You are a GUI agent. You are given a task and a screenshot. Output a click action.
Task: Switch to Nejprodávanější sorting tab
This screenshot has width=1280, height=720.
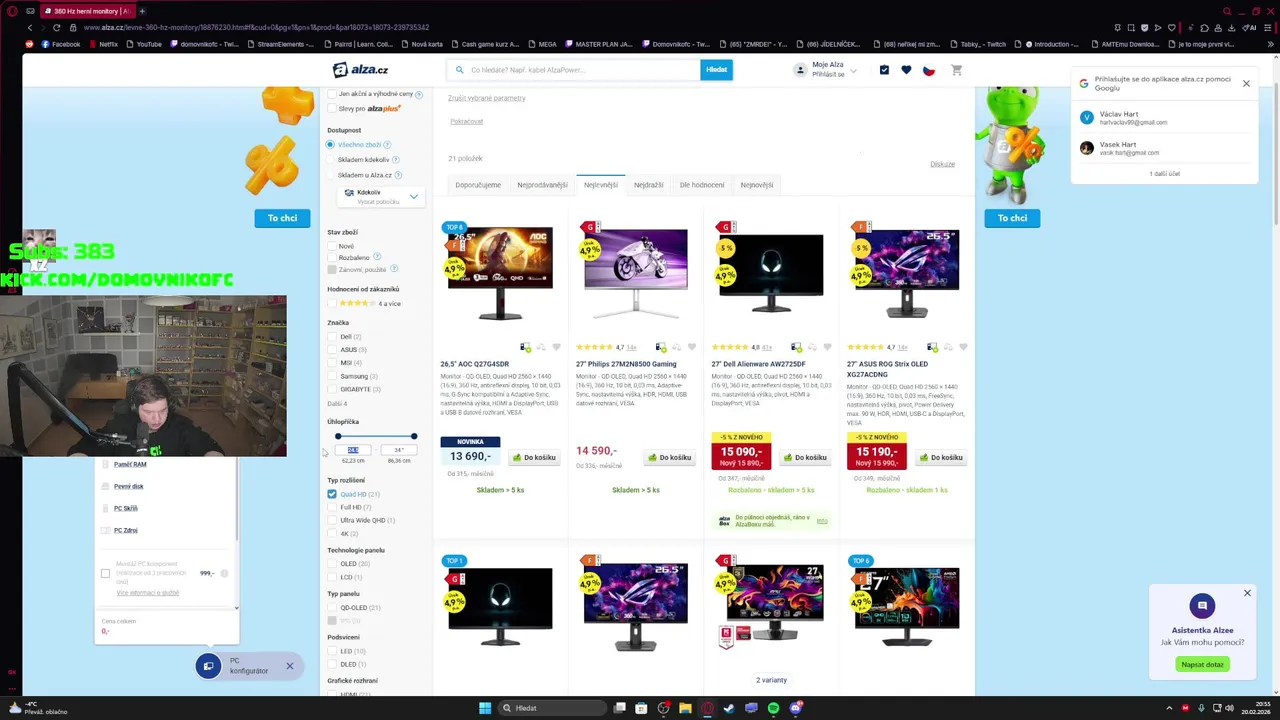542,185
